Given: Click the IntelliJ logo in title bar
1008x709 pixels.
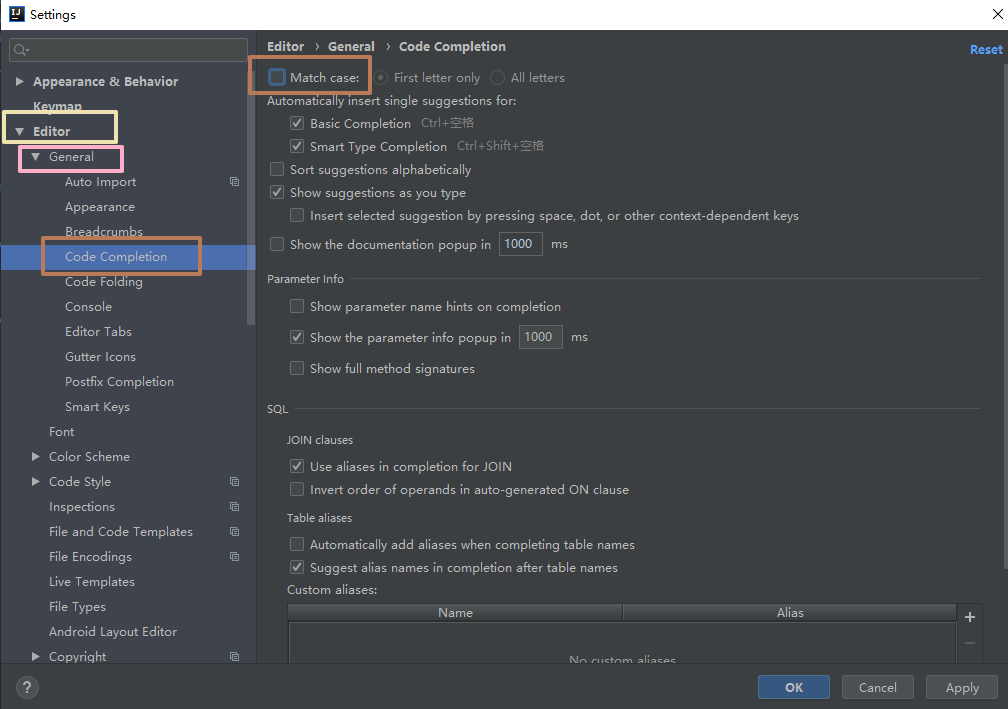Looking at the screenshot, I should [16, 13].
